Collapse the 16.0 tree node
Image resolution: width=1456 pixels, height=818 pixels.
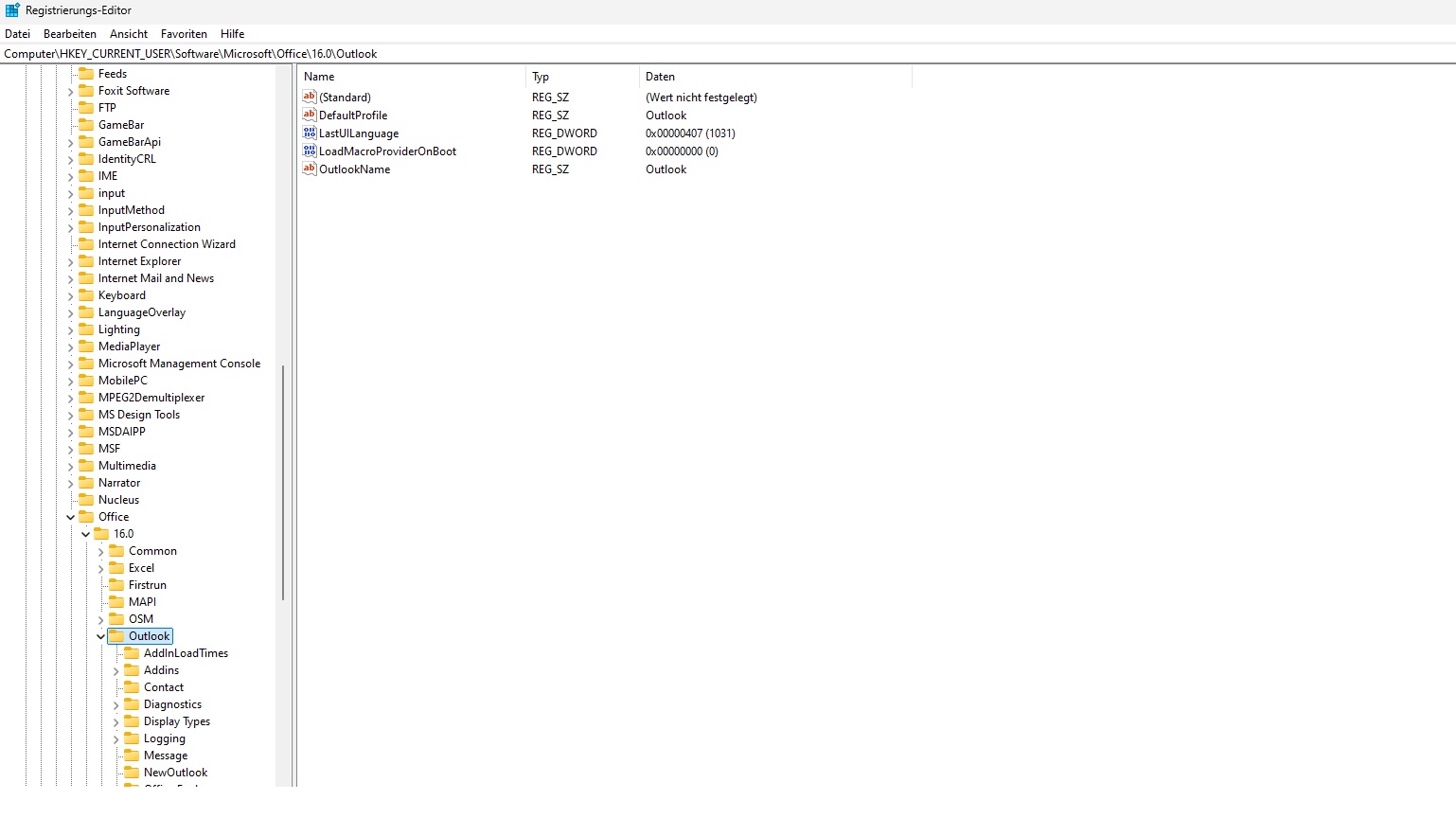[x=85, y=534]
